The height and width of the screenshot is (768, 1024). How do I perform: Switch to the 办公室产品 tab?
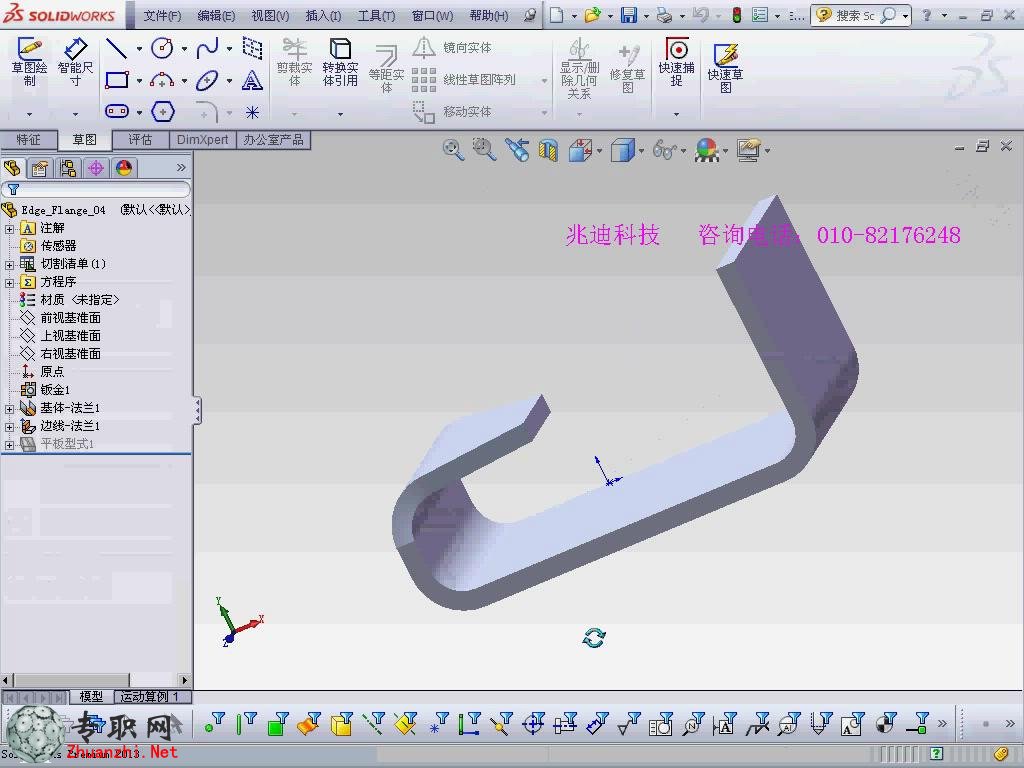click(x=273, y=140)
